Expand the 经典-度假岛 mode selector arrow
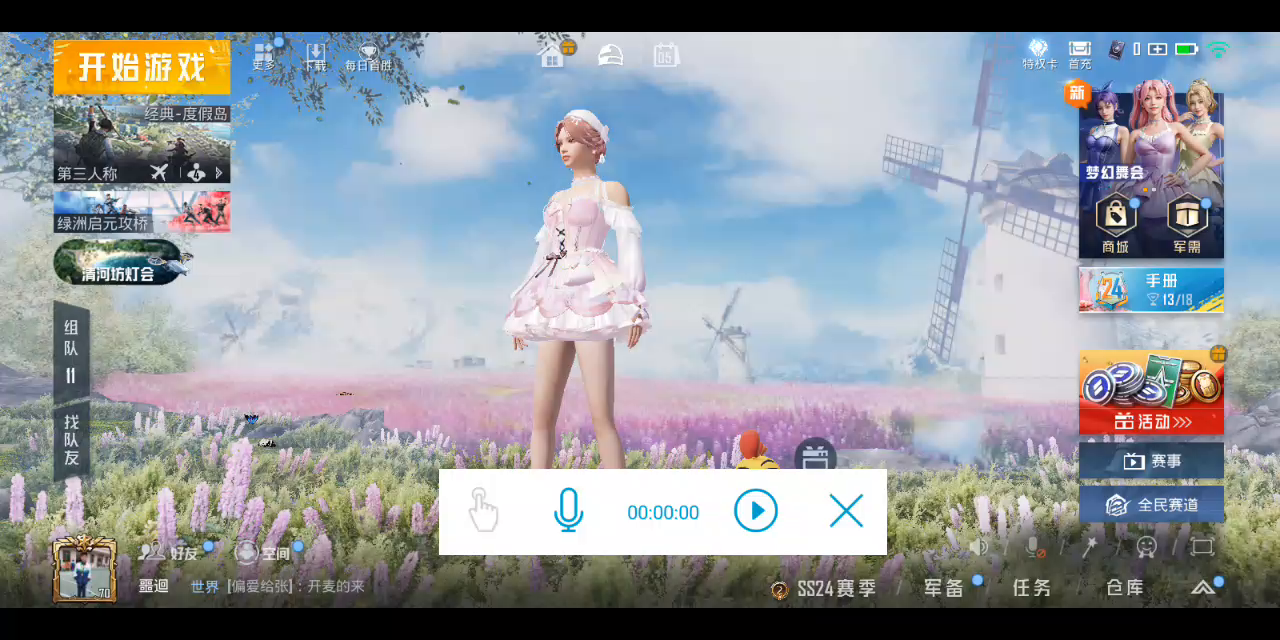 [219, 173]
